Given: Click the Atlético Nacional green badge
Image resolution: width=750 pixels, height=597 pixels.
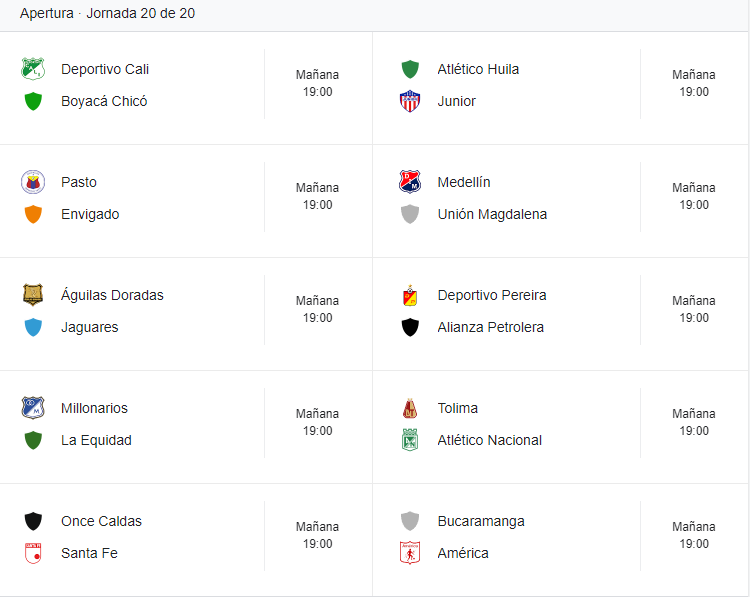Looking at the screenshot, I should tap(410, 440).
